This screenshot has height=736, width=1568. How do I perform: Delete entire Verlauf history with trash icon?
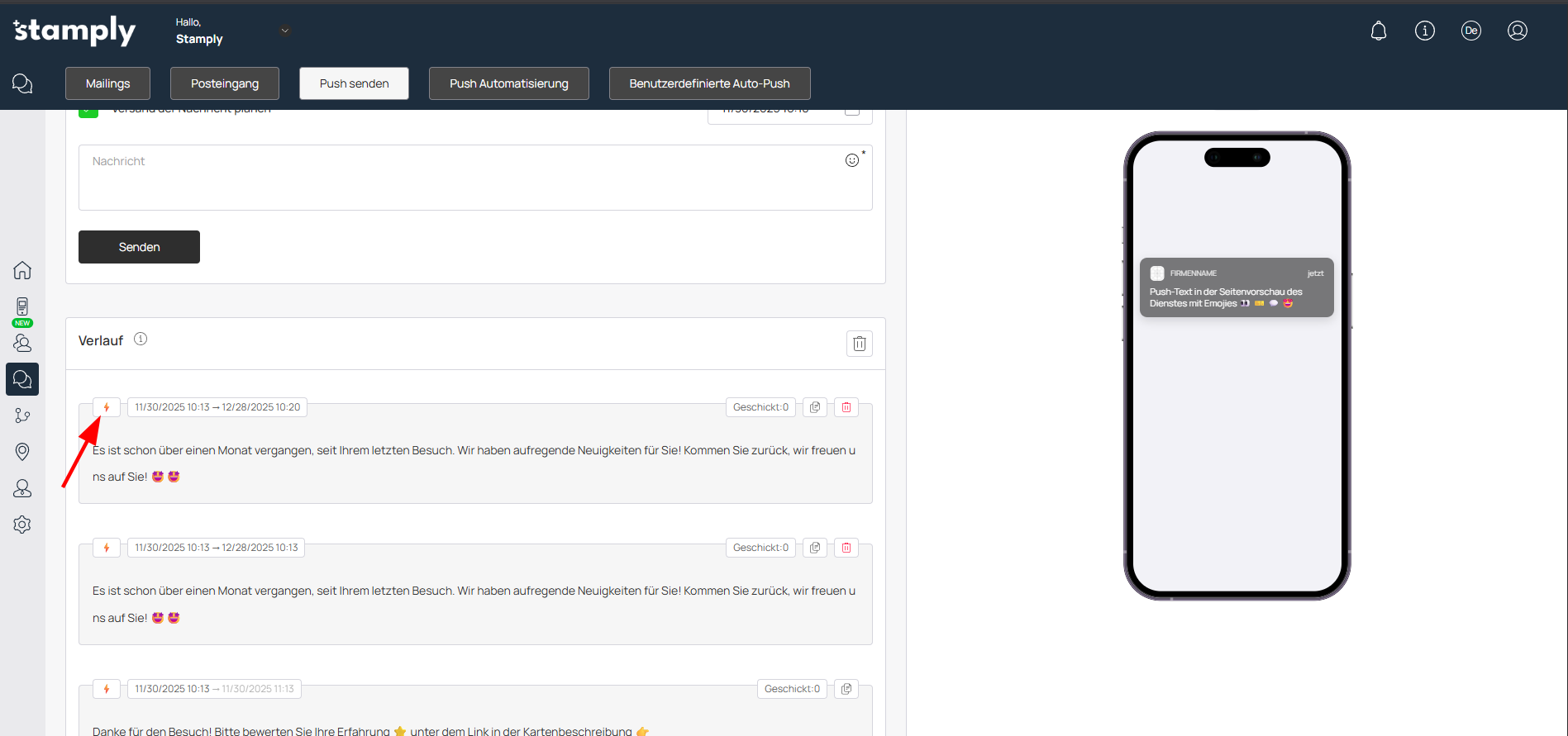(859, 344)
